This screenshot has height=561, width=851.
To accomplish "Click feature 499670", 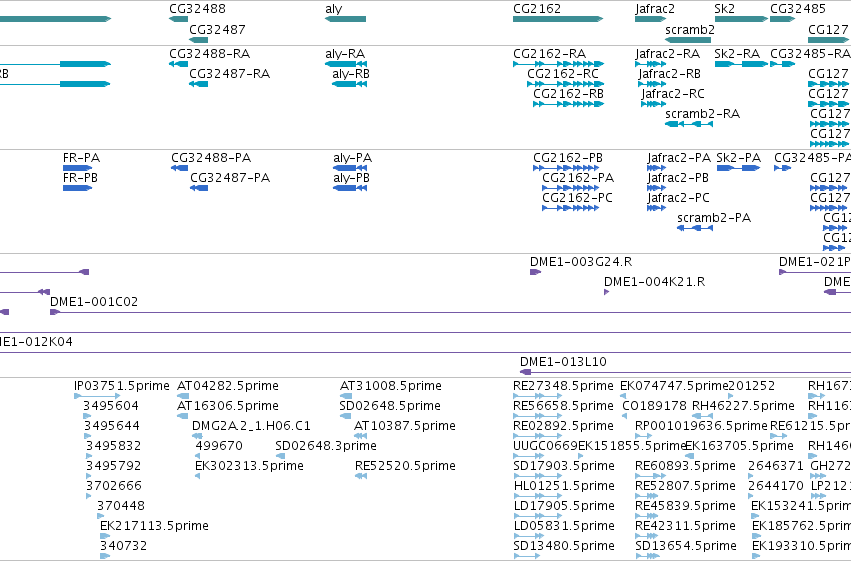I will click(198, 457).
